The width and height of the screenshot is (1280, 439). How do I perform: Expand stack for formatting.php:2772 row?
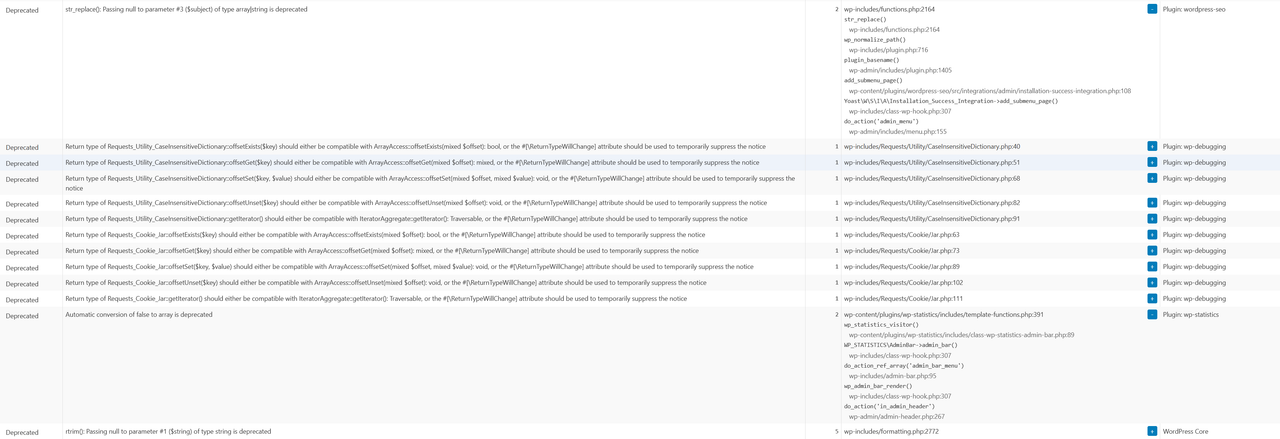[1152, 431]
